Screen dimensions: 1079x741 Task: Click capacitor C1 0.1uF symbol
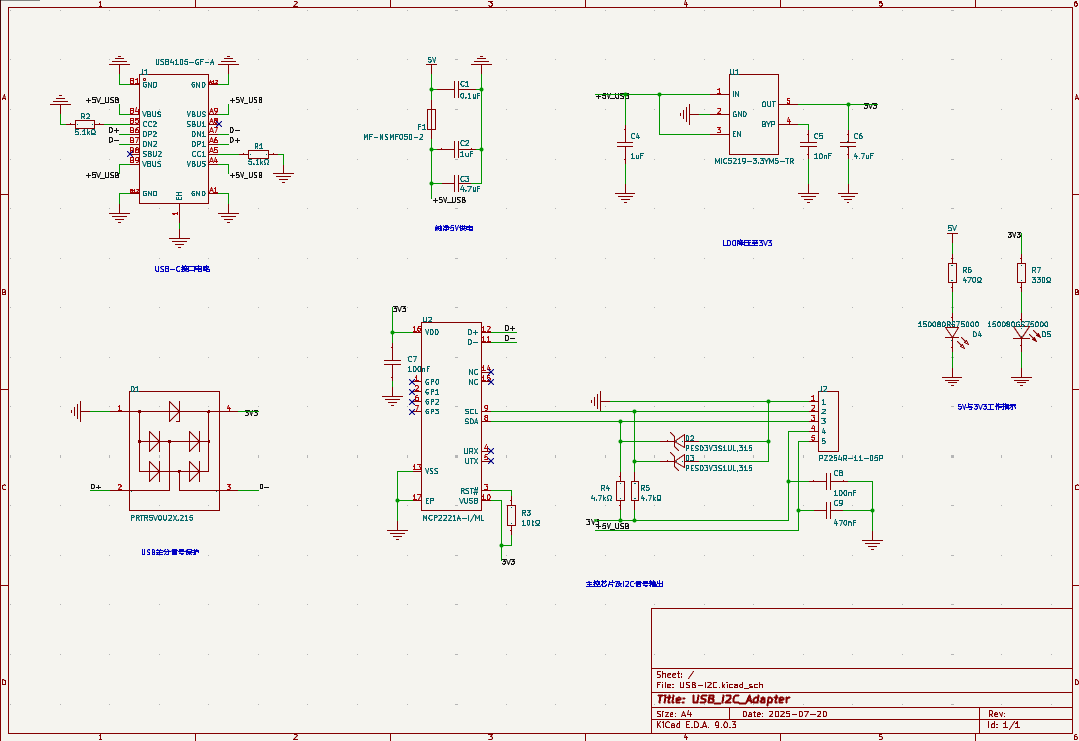[x=456, y=89]
